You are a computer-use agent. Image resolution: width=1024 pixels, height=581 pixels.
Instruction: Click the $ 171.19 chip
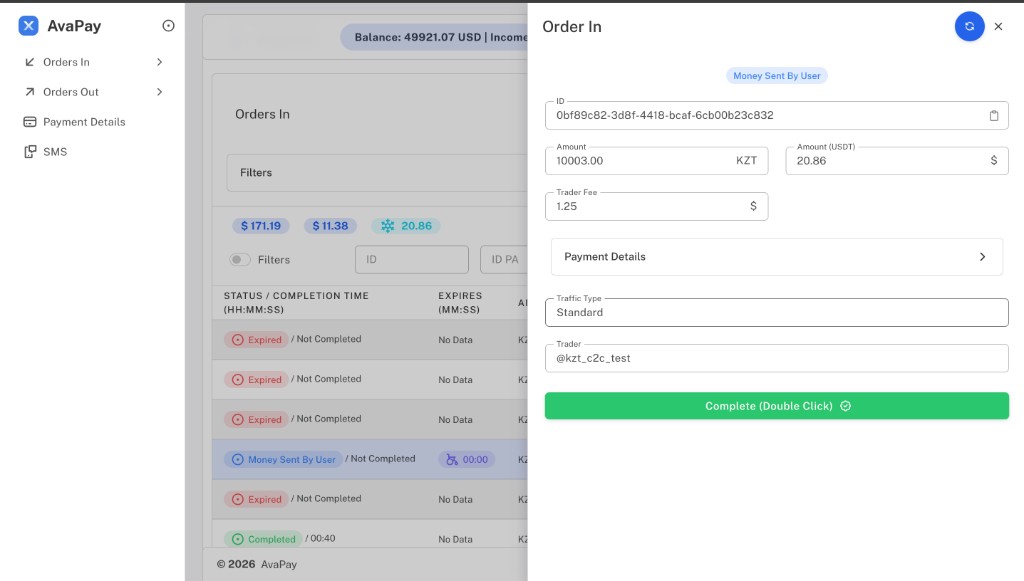click(x=261, y=226)
